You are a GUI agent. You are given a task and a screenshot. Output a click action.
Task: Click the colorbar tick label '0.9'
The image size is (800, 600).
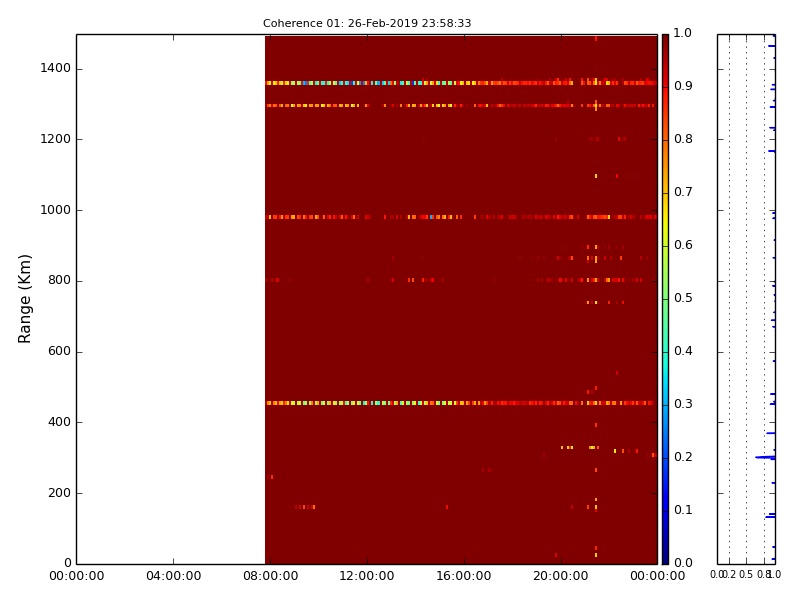[683, 86]
